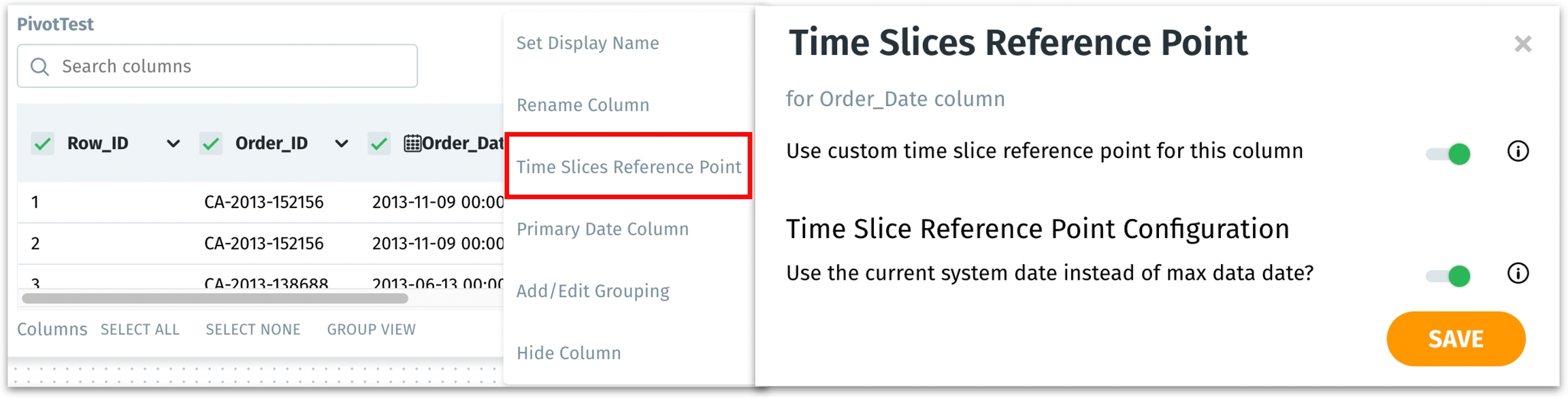Uncheck the Row_ID column checkbox
Screen dimensions: 1568x398
coord(43,144)
